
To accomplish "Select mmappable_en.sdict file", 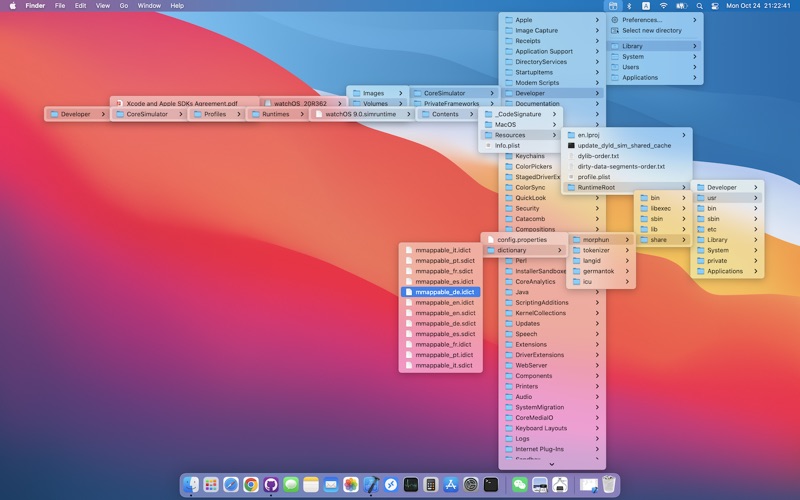I will point(440,313).
